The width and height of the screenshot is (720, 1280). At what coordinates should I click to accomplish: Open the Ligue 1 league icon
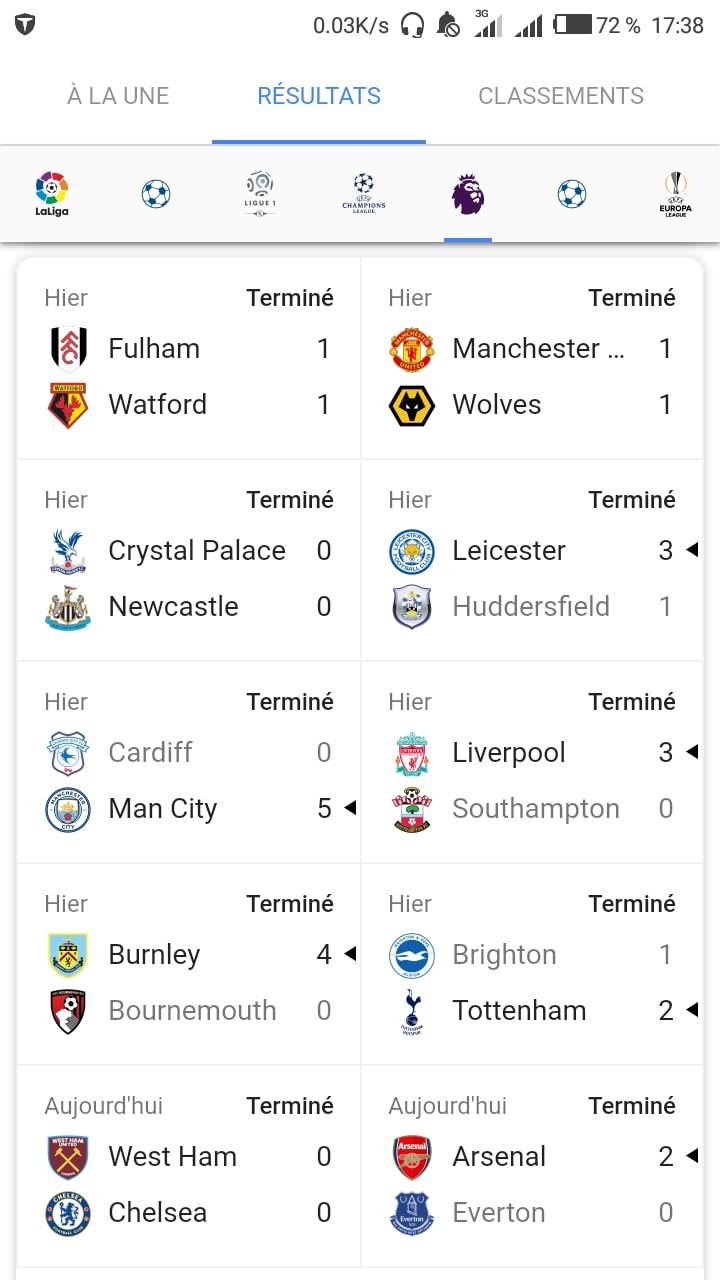click(x=260, y=194)
